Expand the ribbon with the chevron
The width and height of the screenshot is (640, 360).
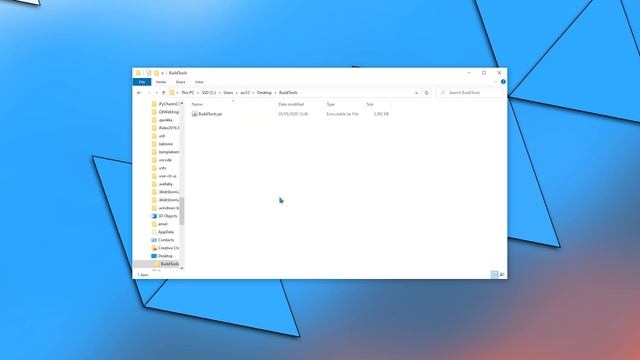[x=496, y=82]
